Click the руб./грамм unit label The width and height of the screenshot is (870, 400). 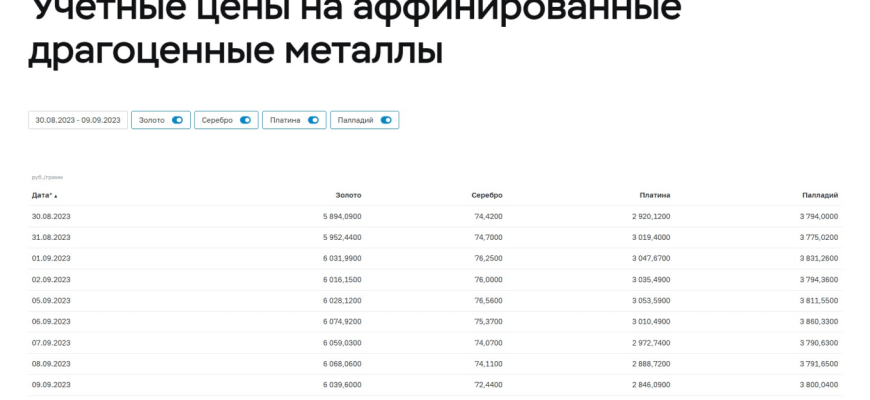click(x=47, y=177)
